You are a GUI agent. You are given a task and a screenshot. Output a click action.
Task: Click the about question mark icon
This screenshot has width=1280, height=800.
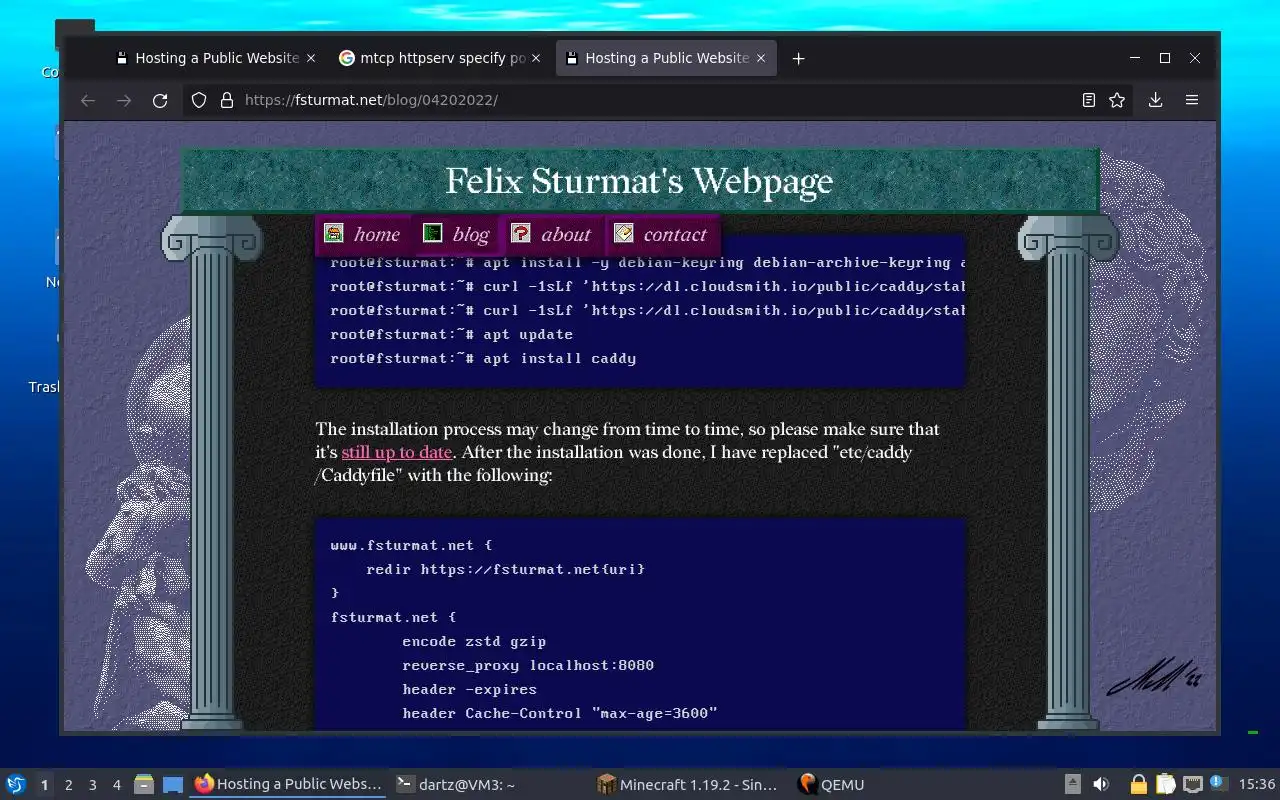pyautogui.click(x=520, y=233)
